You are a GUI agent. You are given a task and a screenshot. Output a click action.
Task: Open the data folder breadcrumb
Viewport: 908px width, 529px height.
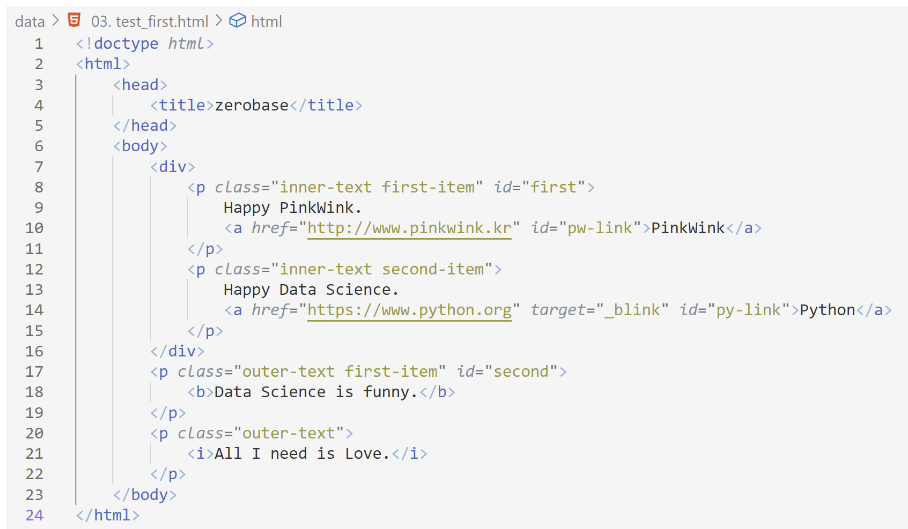(x=30, y=21)
